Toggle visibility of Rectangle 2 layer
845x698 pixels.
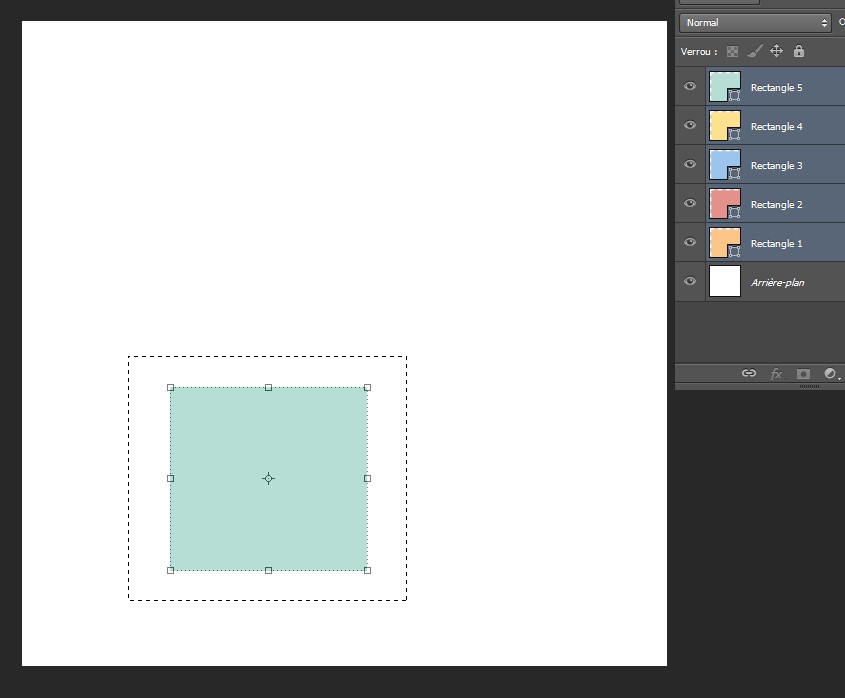(x=690, y=203)
